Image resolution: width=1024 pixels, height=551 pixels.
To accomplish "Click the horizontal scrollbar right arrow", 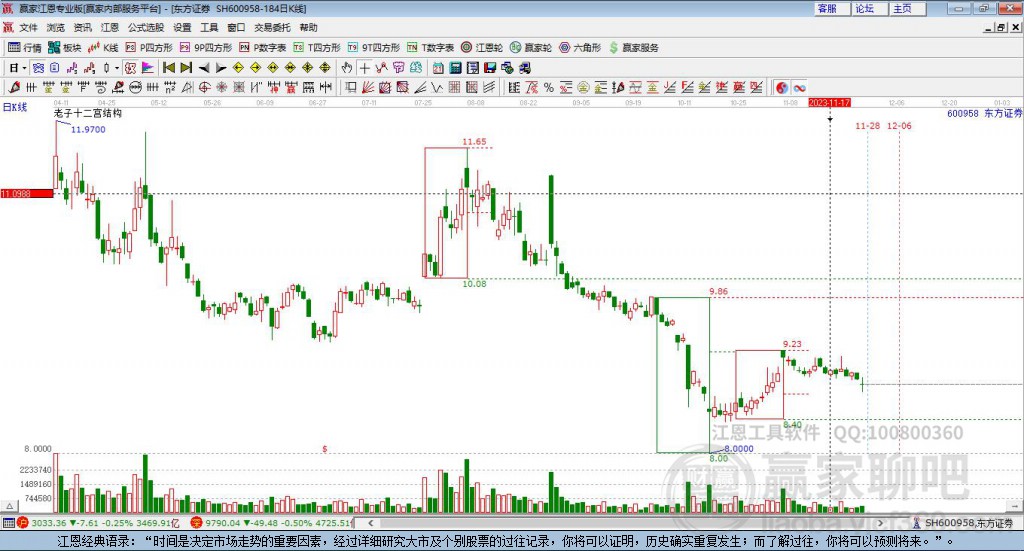I will 880,523.
